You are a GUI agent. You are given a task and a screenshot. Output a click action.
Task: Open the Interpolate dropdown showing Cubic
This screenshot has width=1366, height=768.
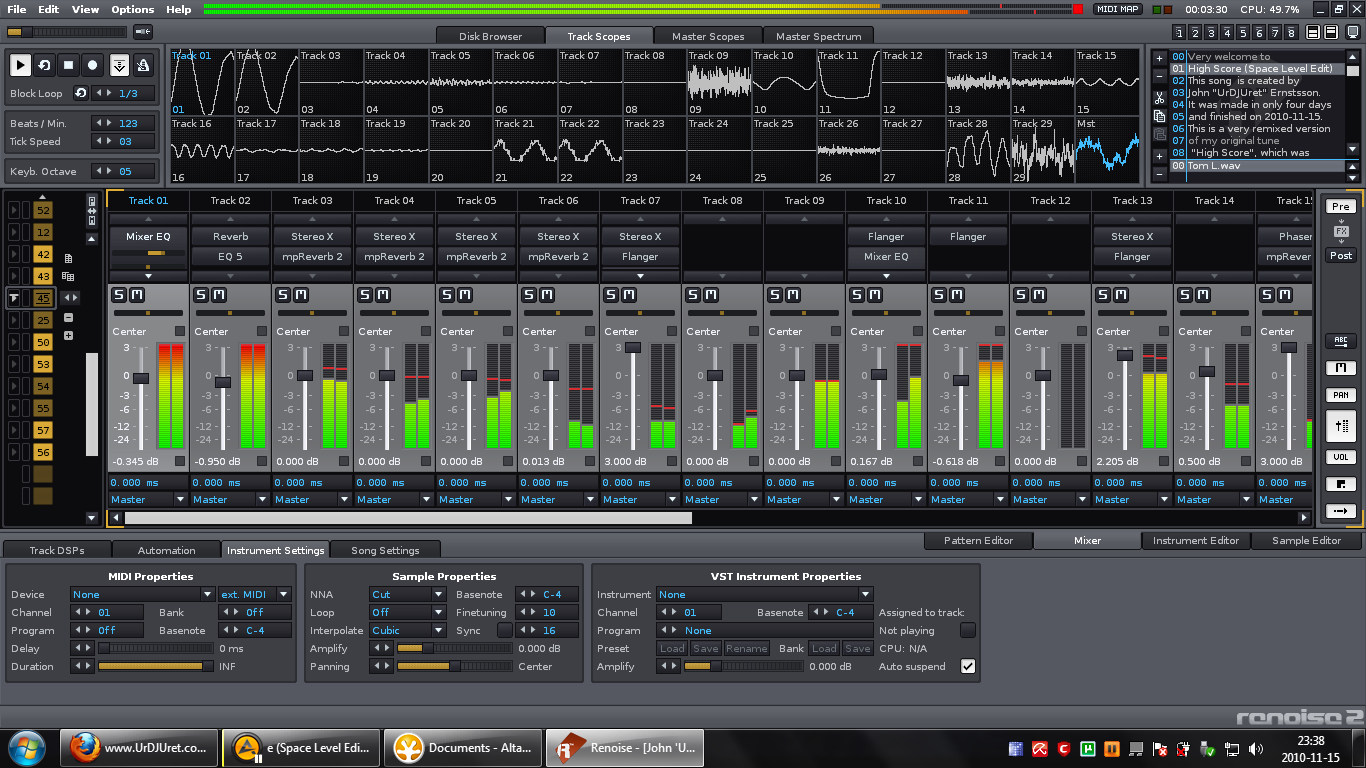[407, 630]
